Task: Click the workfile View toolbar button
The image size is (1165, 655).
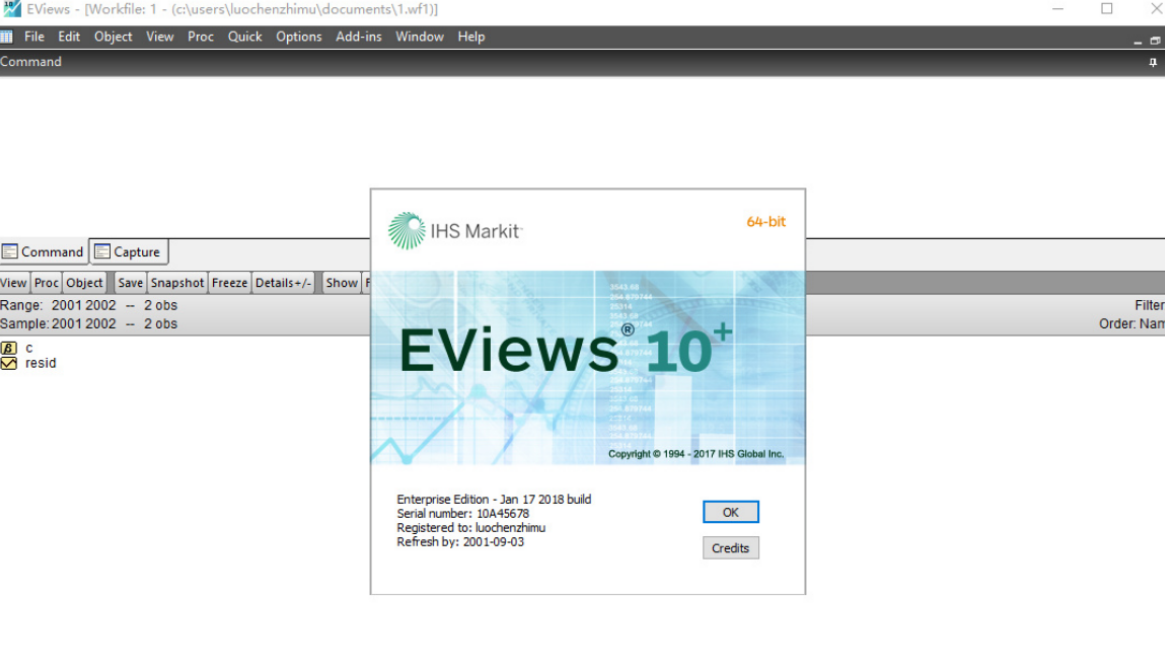Action: pyautogui.click(x=13, y=283)
